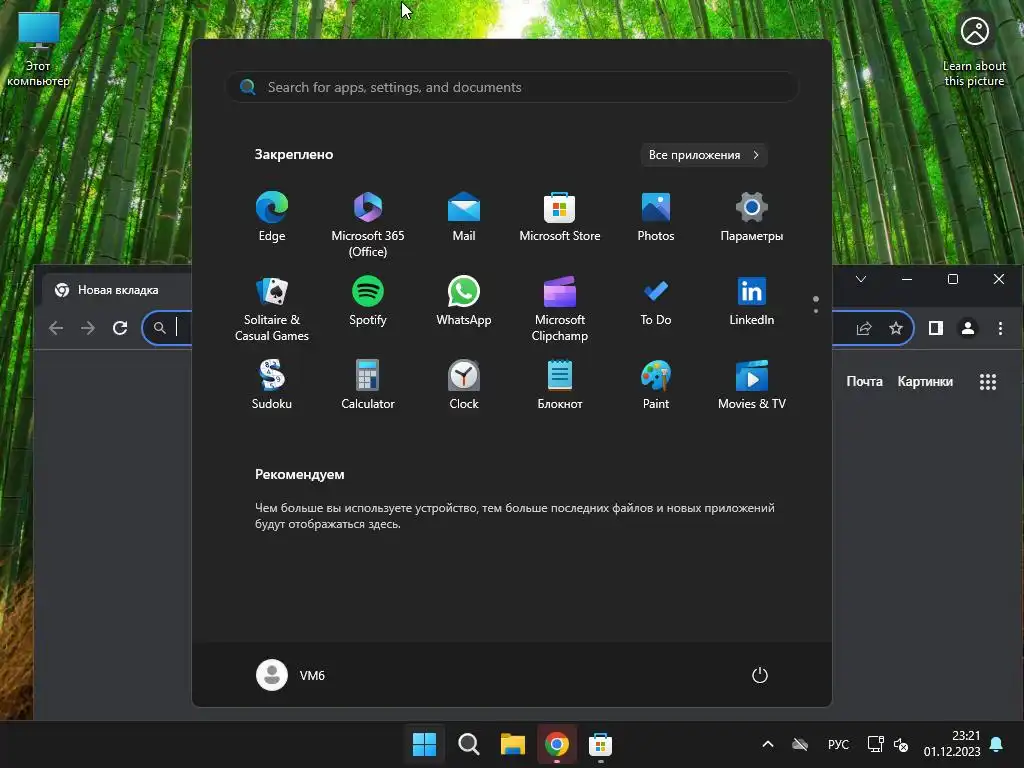The image size is (1024, 768).
Task: Launch the Photos app
Action: tap(656, 217)
